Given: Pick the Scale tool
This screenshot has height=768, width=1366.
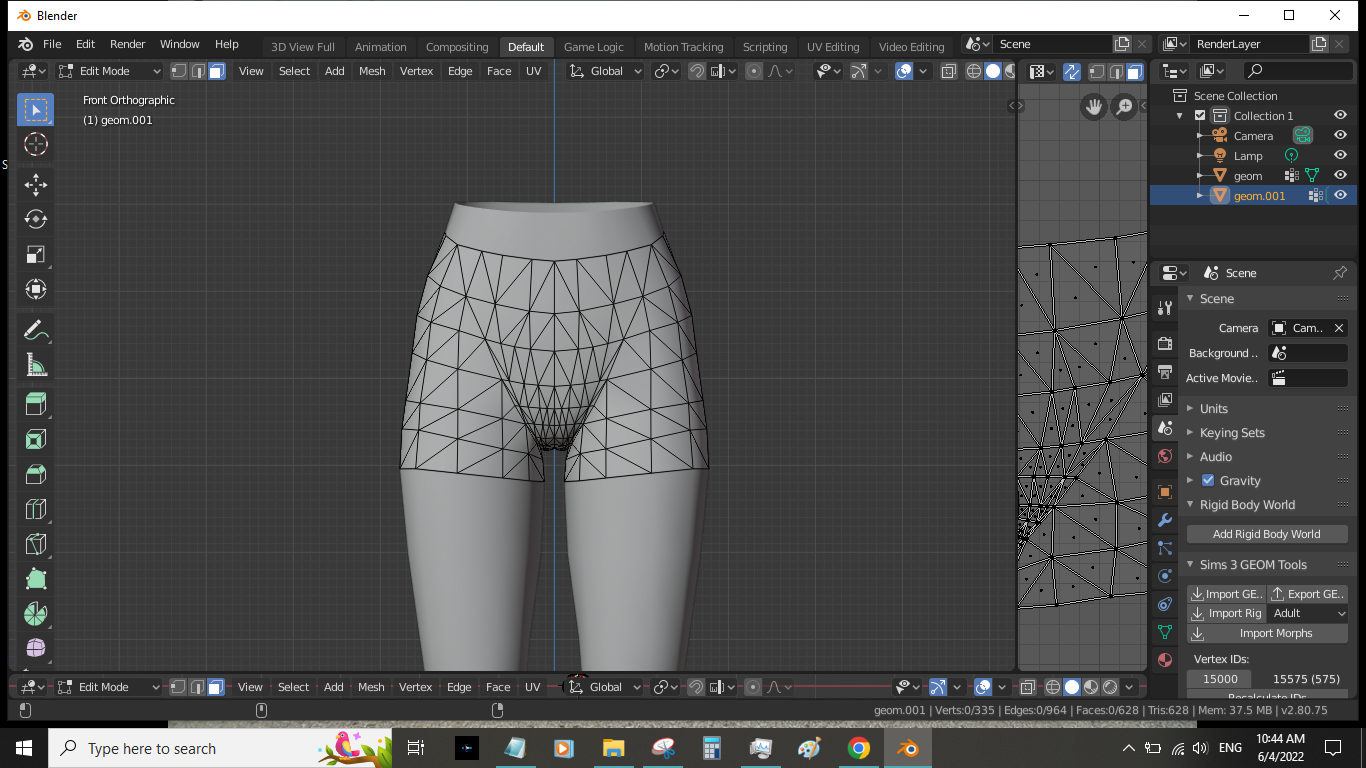Looking at the screenshot, I should 35,254.
